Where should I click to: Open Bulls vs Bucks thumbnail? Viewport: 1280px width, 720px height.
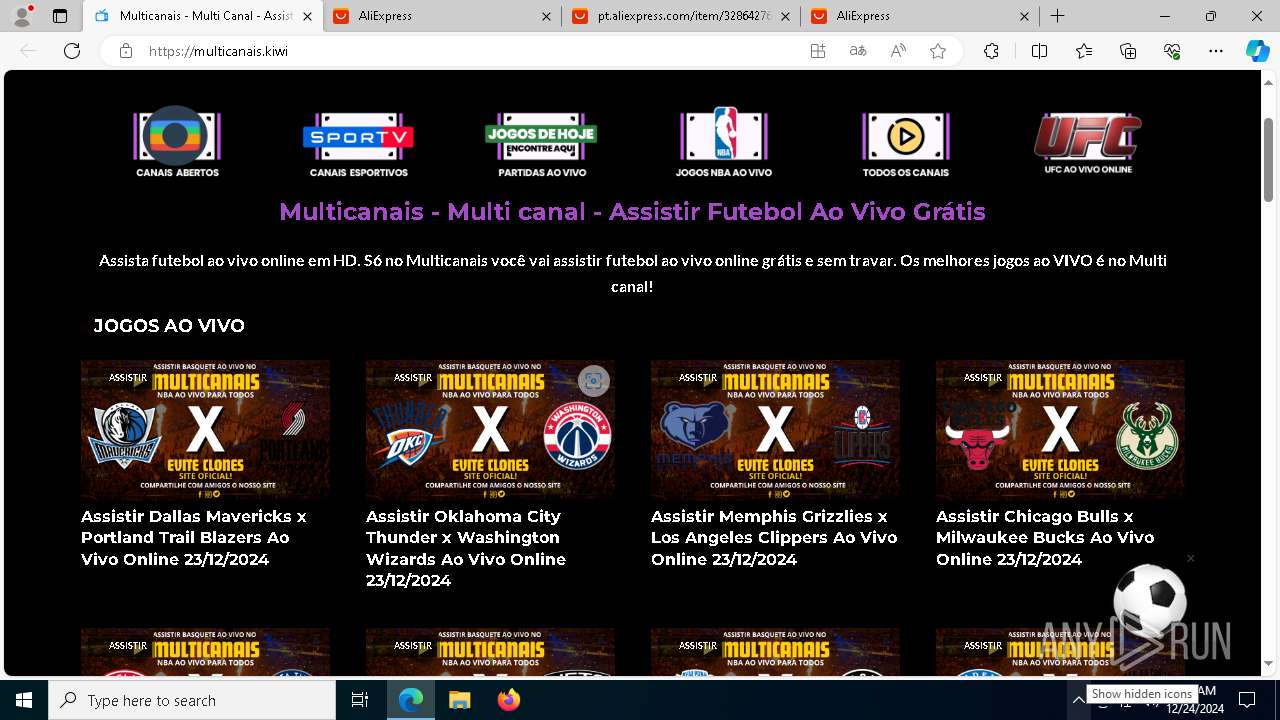pos(1060,430)
